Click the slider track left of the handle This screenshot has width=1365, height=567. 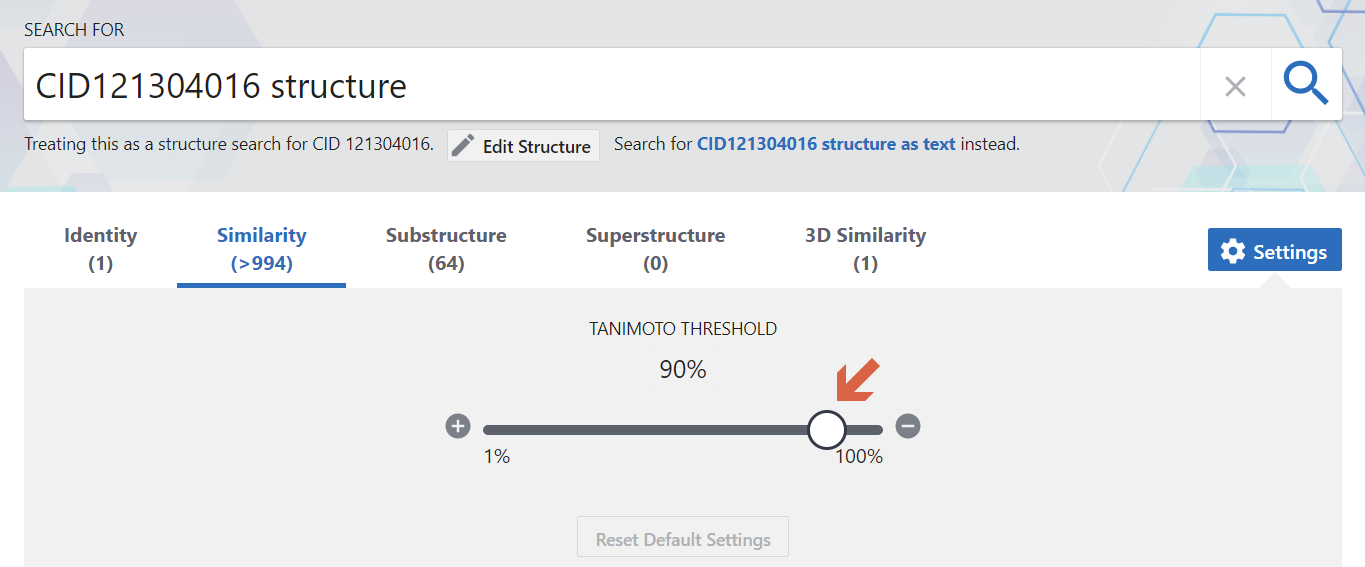tap(645, 430)
